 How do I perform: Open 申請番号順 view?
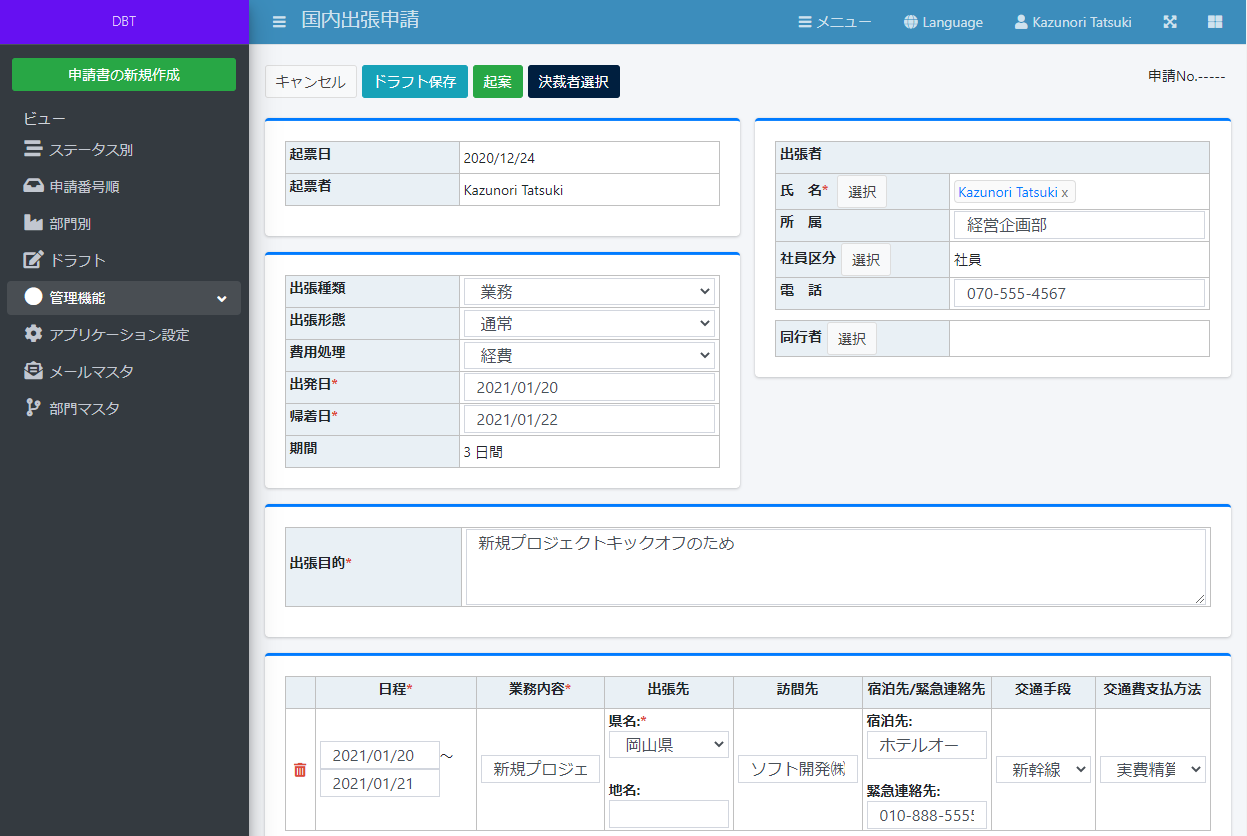(x=124, y=187)
